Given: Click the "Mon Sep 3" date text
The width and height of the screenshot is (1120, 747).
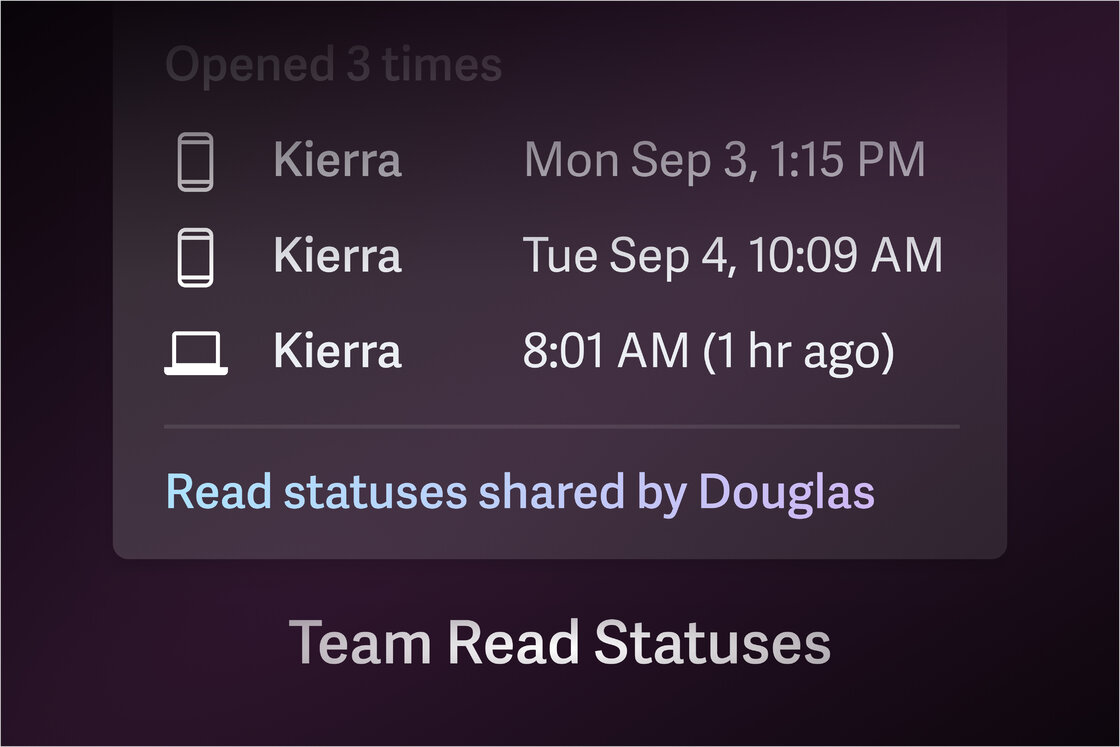Looking at the screenshot, I should pos(628,162).
